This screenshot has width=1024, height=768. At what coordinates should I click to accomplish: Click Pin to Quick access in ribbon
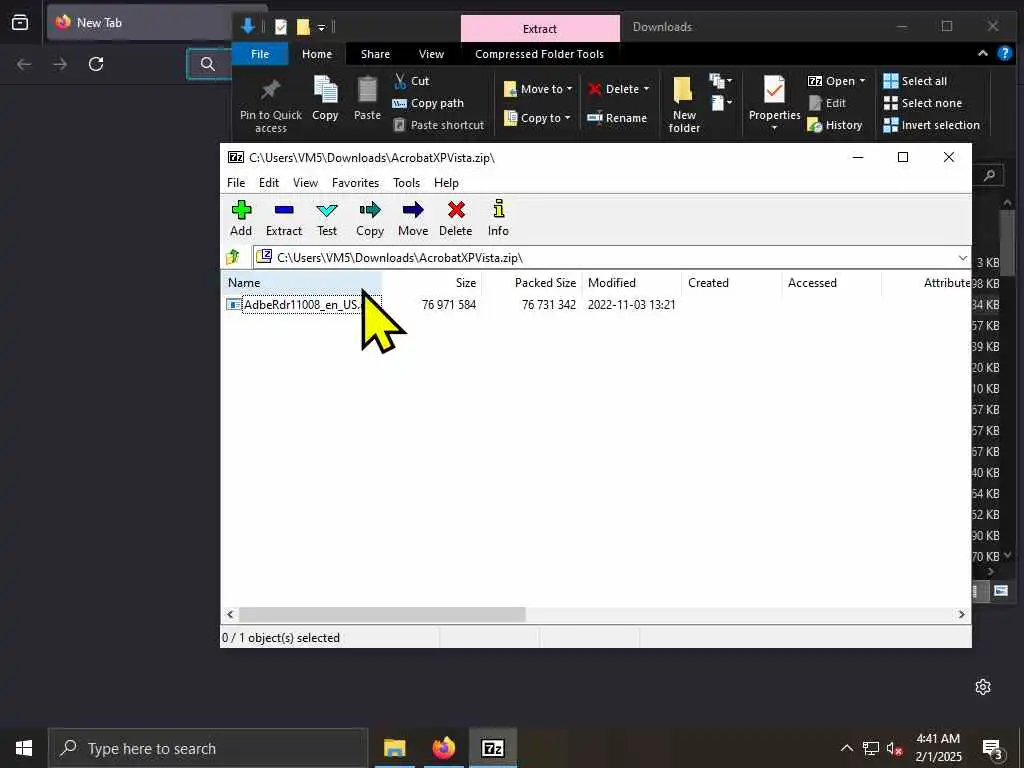(271, 106)
